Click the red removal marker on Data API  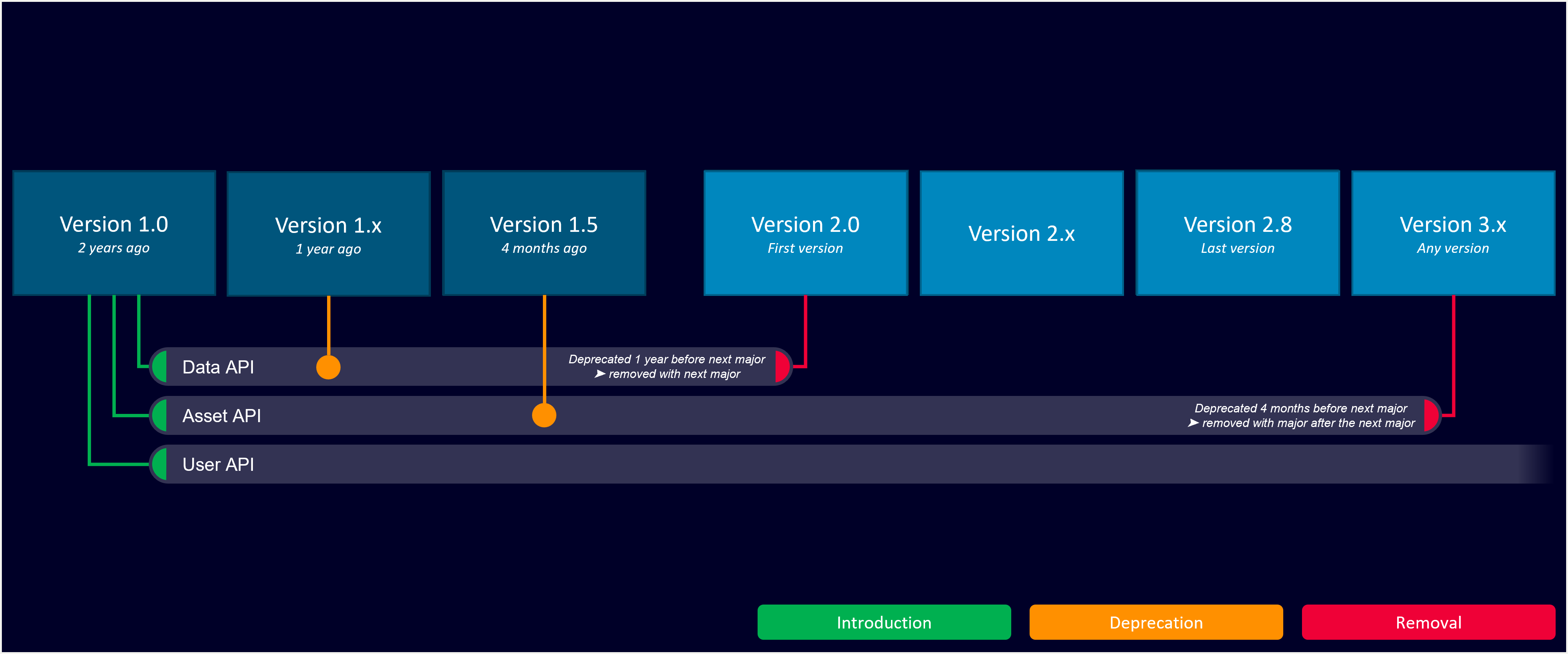pyautogui.click(x=782, y=367)
